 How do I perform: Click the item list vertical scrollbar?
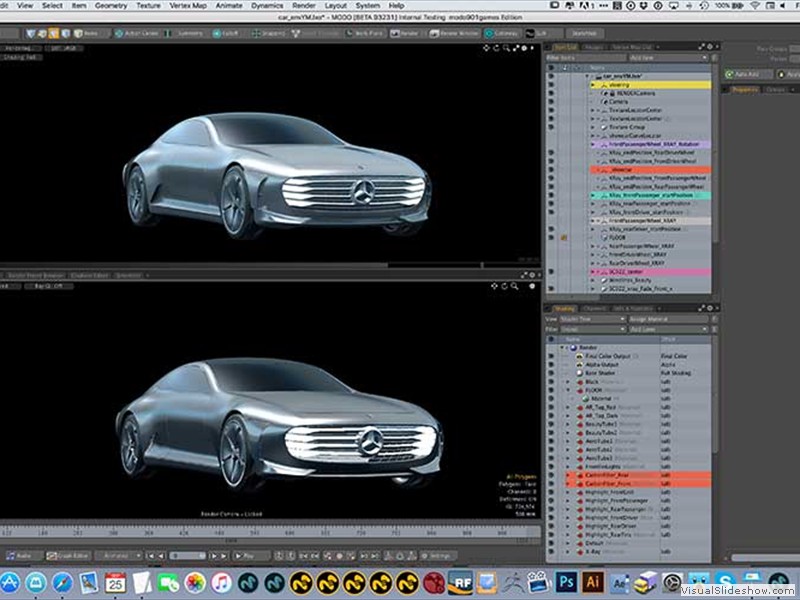click(715, 153)
